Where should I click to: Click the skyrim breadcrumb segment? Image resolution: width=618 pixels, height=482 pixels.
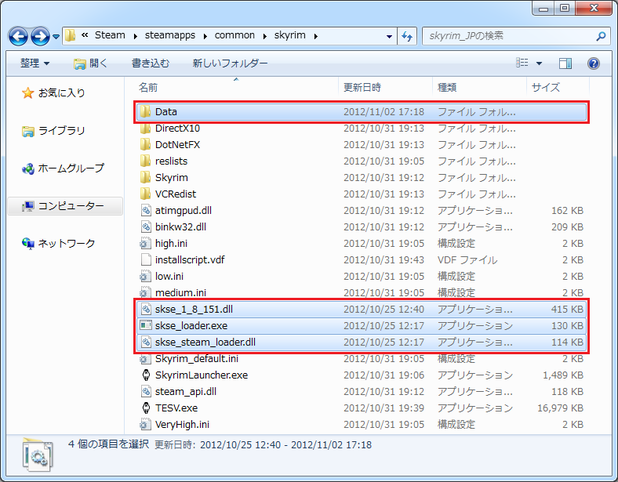point(290,35)
